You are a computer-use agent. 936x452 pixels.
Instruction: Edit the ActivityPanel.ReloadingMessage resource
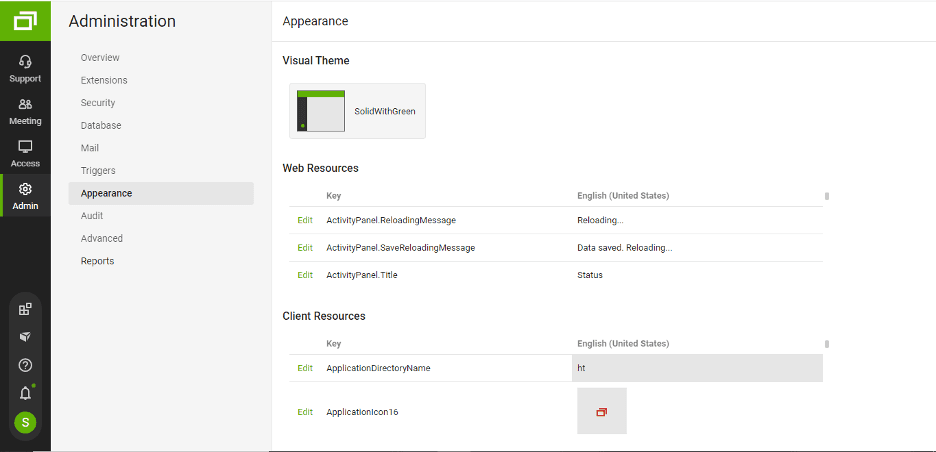click(305, 220)
